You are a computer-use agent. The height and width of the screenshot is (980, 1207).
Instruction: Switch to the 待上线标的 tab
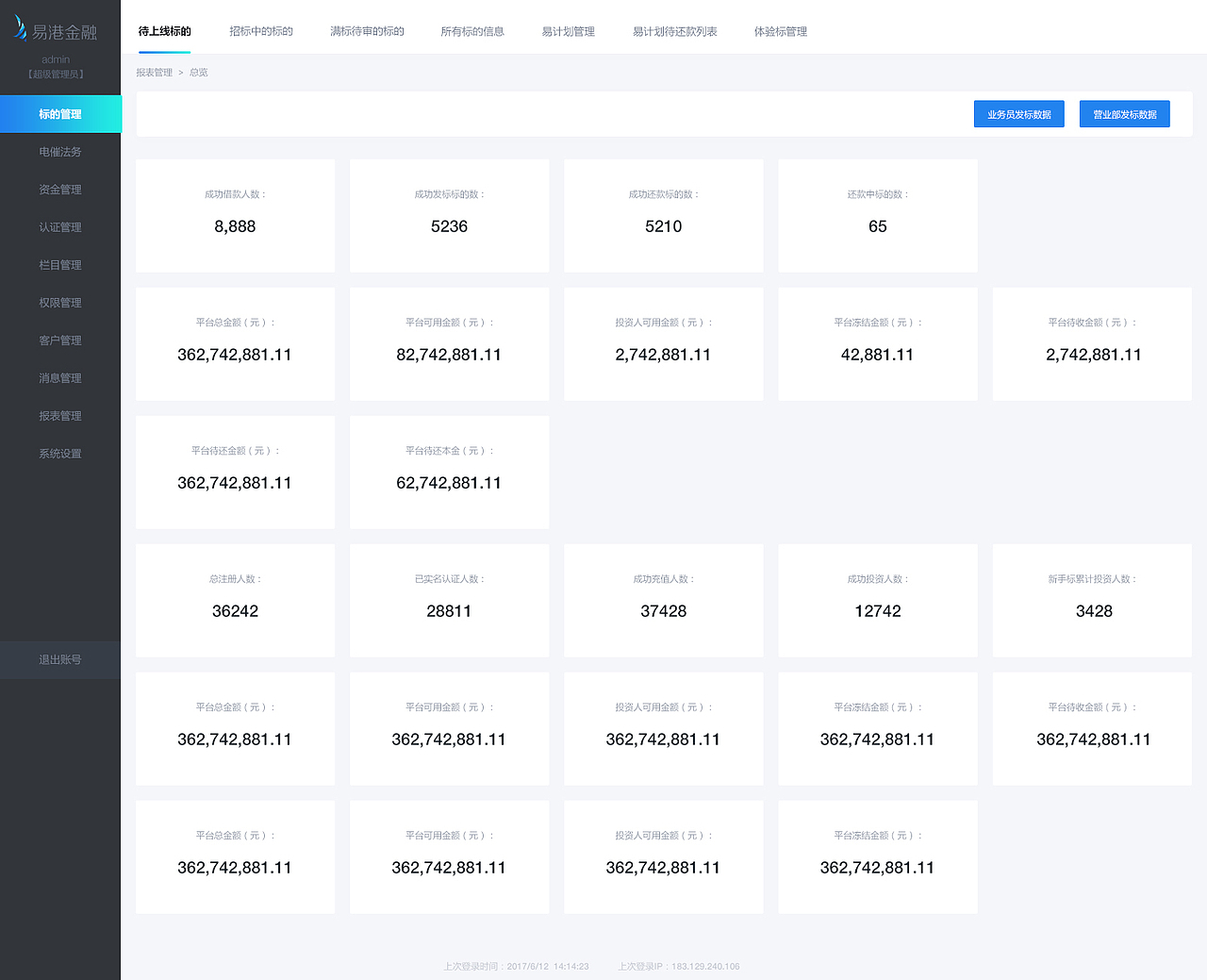164,31
